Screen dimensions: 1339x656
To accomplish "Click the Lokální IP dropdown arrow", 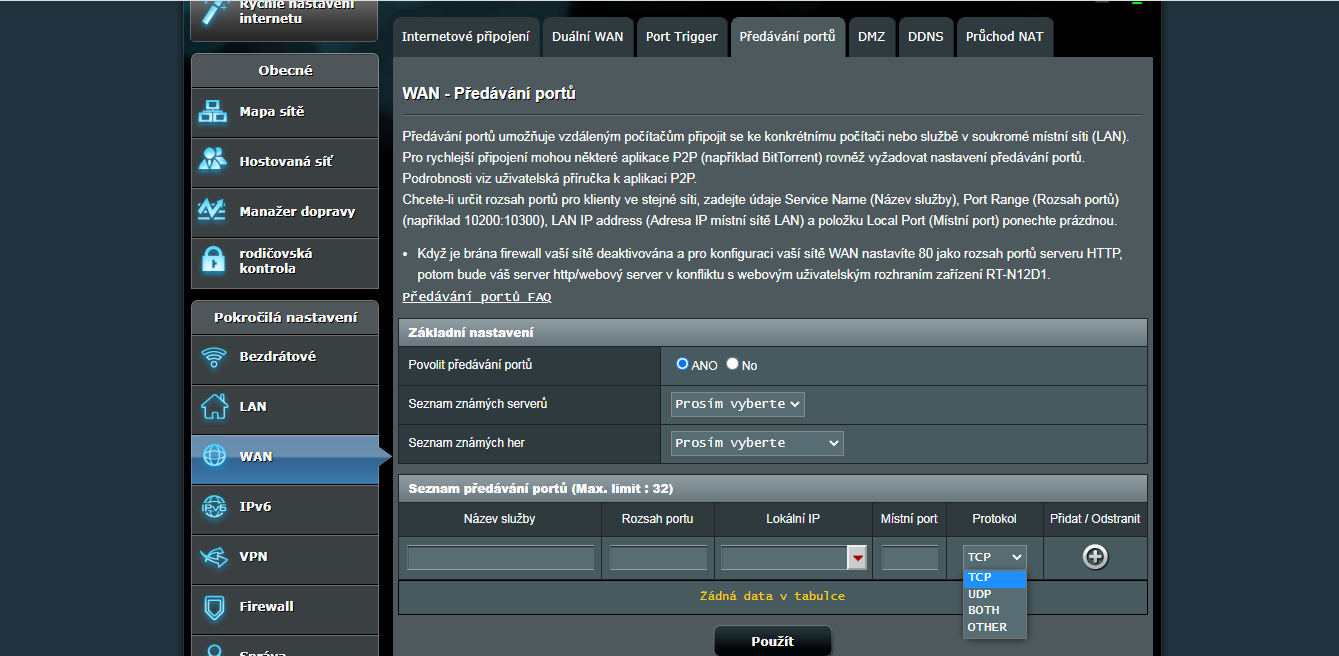I will click(857, 558).
